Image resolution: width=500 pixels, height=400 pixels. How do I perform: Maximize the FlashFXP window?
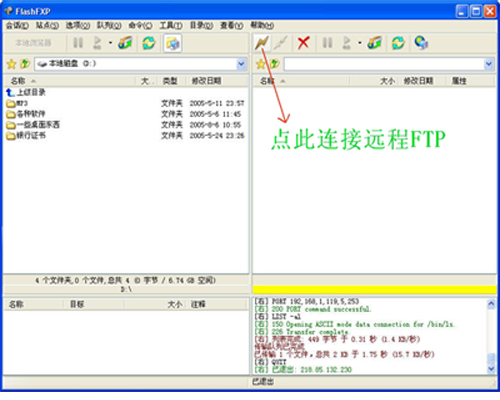(476, 11)
